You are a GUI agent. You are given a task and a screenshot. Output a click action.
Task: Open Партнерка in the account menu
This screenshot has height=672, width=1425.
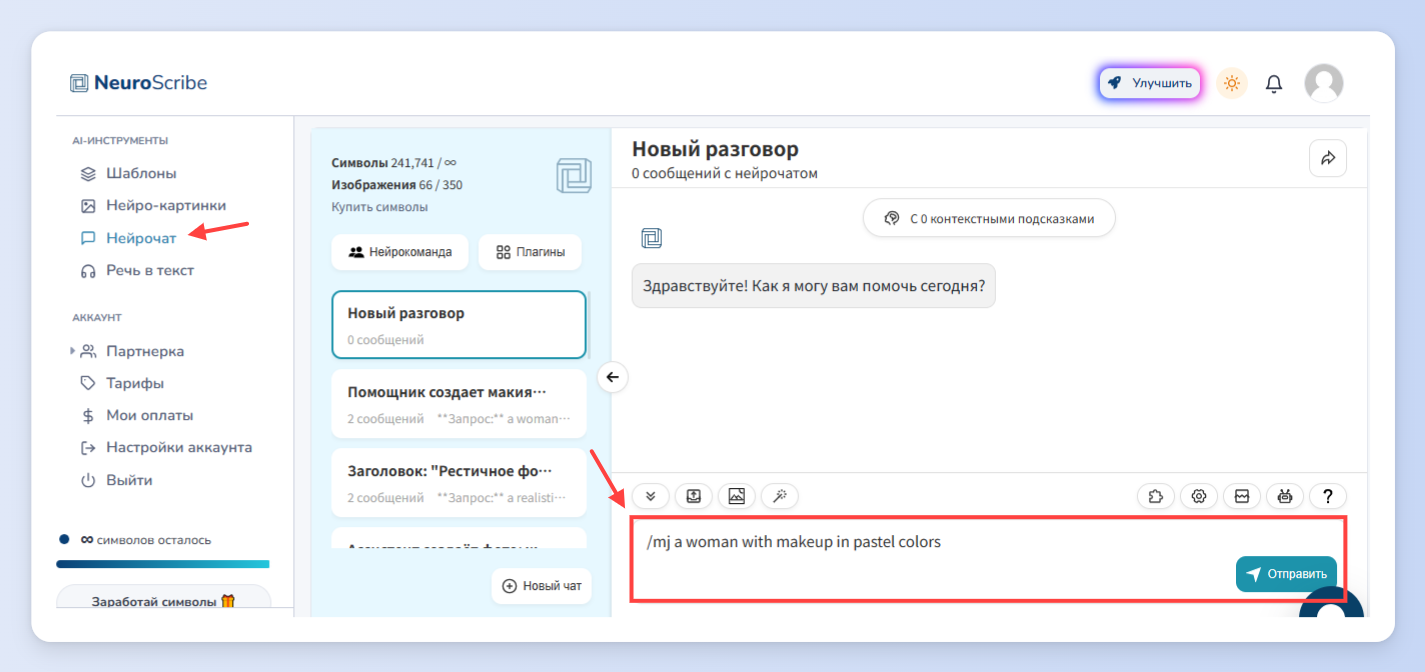tap(145, 351)
